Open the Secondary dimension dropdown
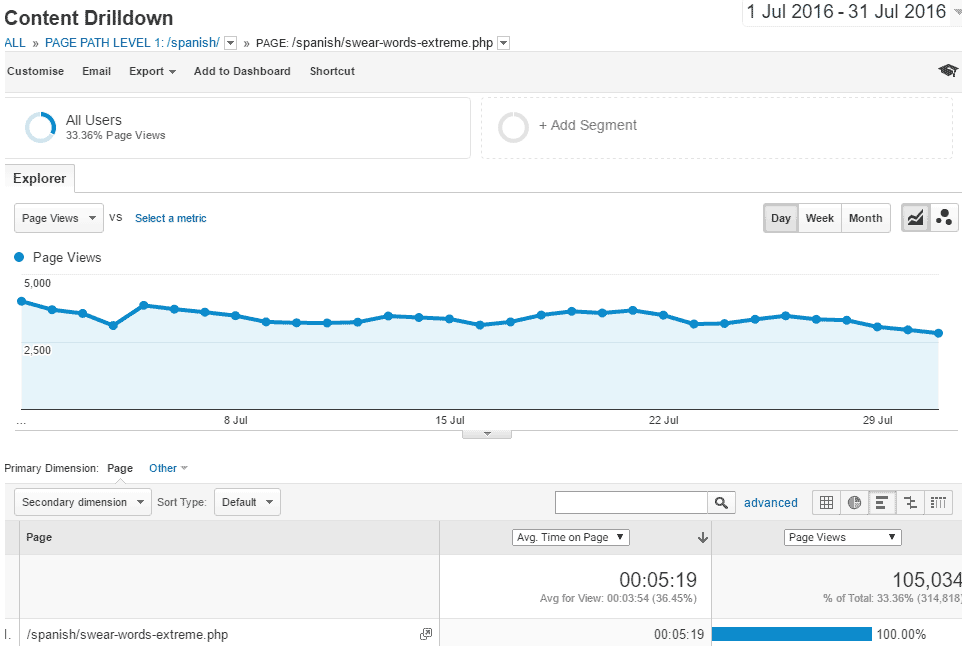 pos(82,502)
